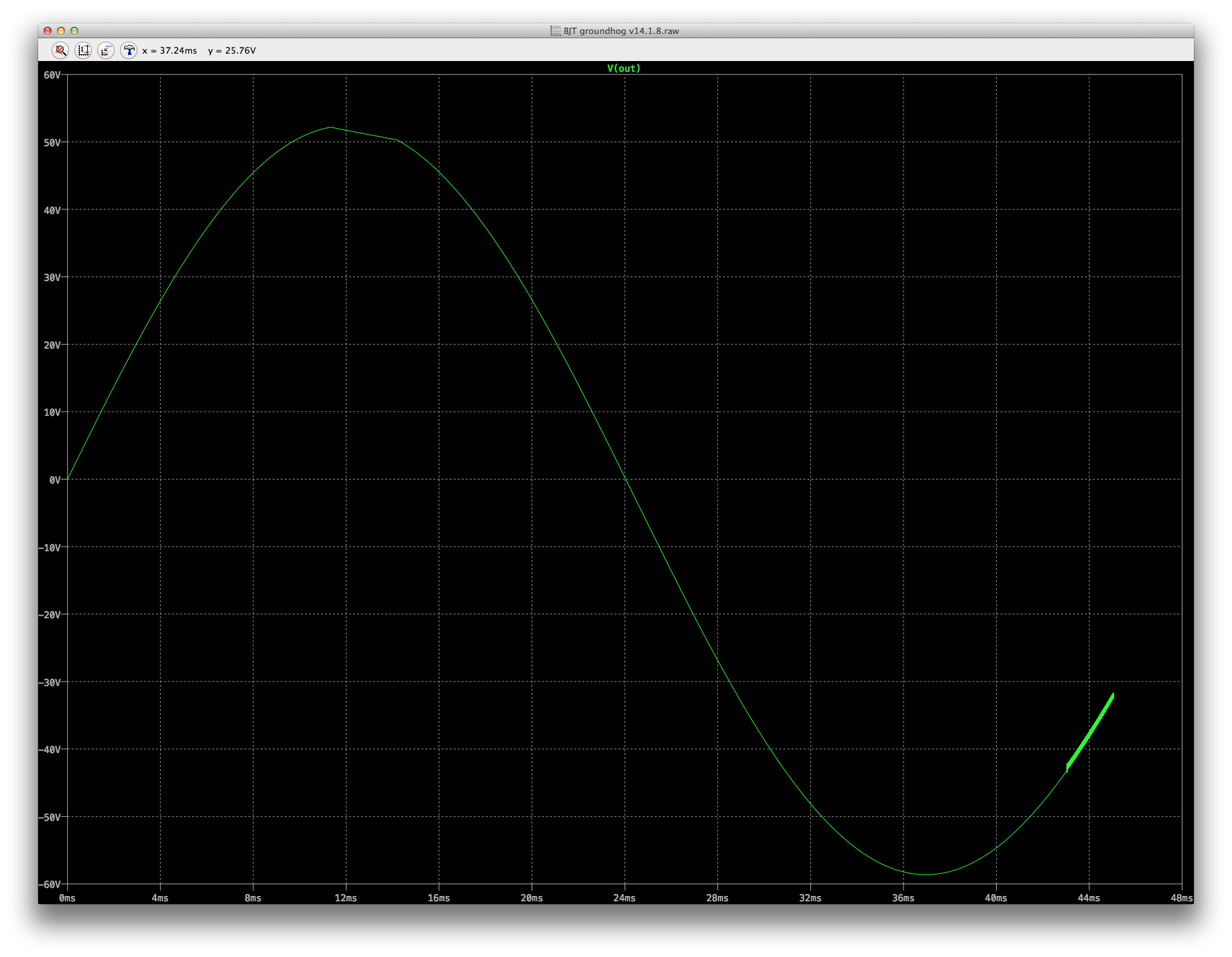The width and height of the screenshot is (1232, 957).
Task: Click the 24ms horizontal axis label
Action: [x=624, y=898]
